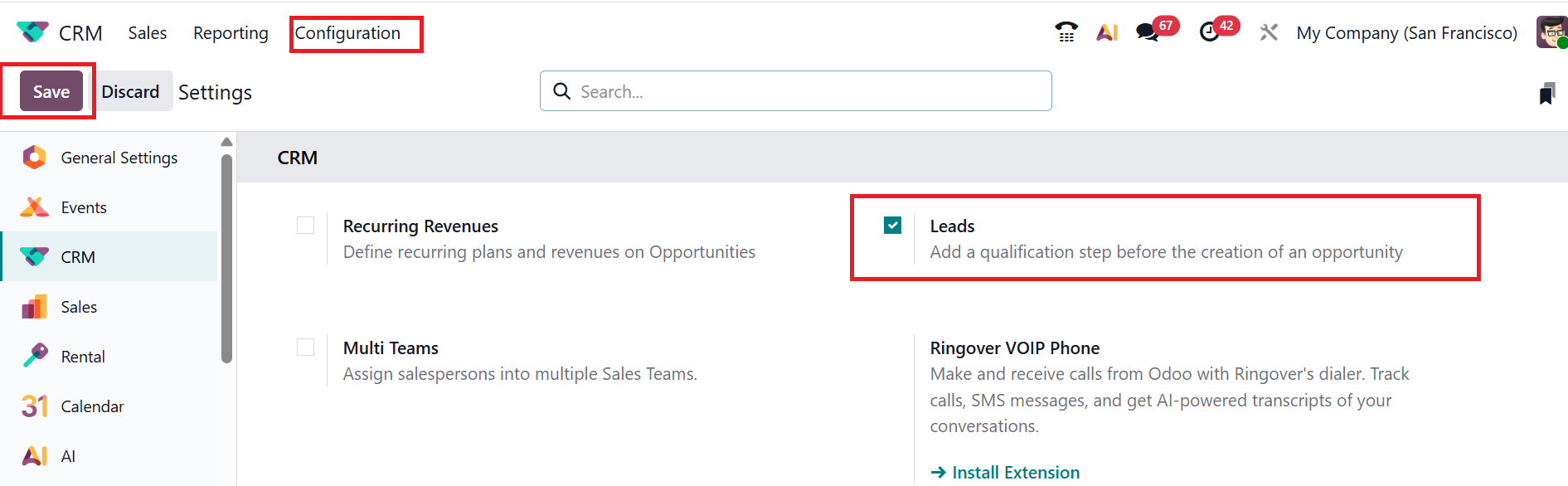This screenshot has height=486, width=1568.
Task: Click the Discard button
Action: pyautogui.click(x=130, y=91)
